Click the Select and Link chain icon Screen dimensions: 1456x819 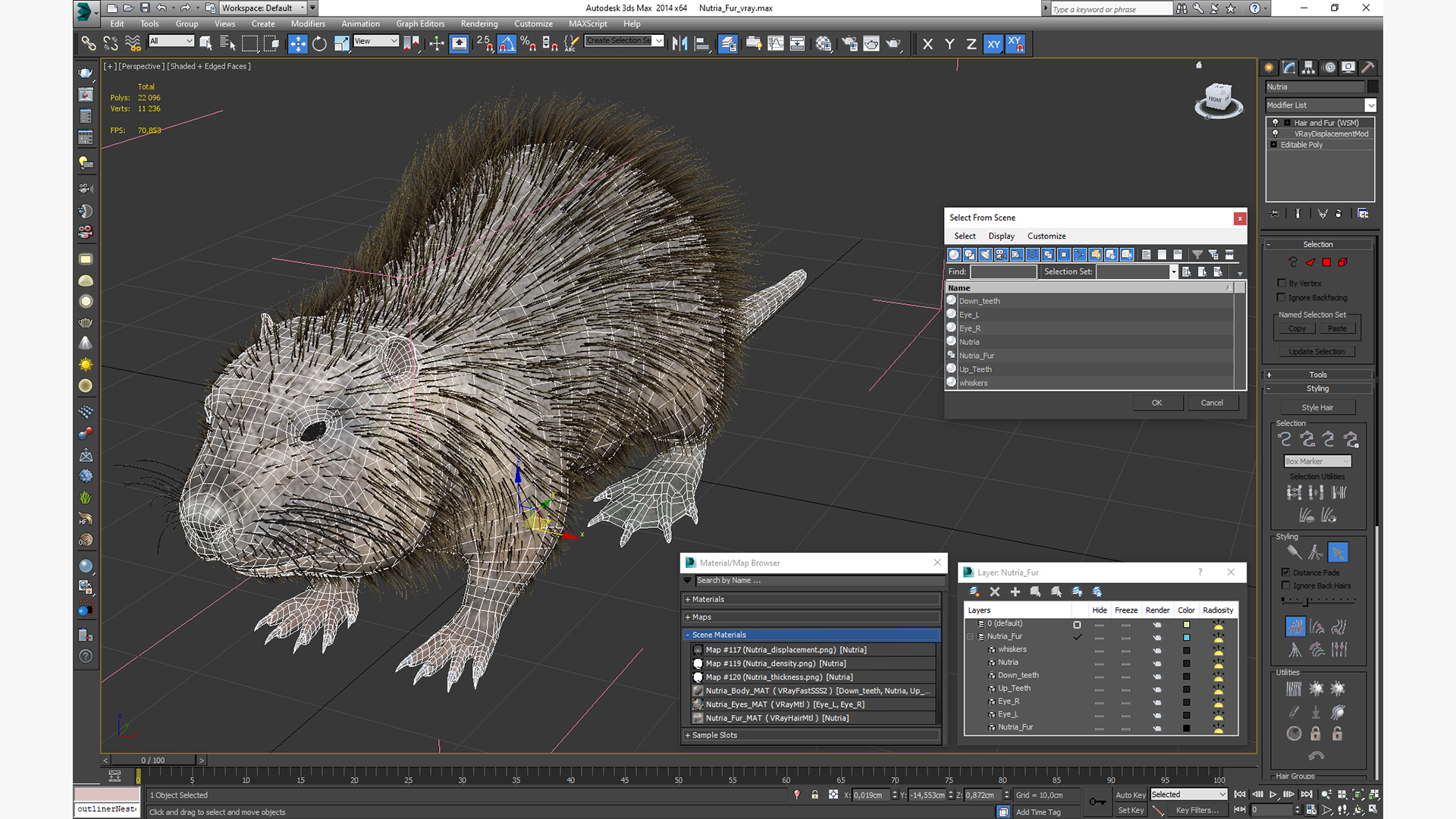coord(89,44)
